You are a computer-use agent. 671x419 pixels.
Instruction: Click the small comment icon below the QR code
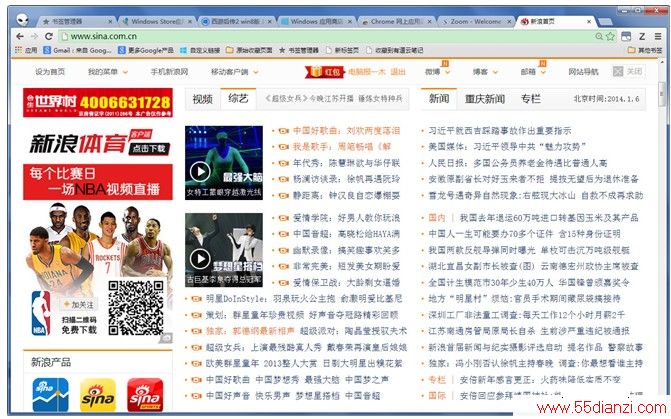(166, 338)
